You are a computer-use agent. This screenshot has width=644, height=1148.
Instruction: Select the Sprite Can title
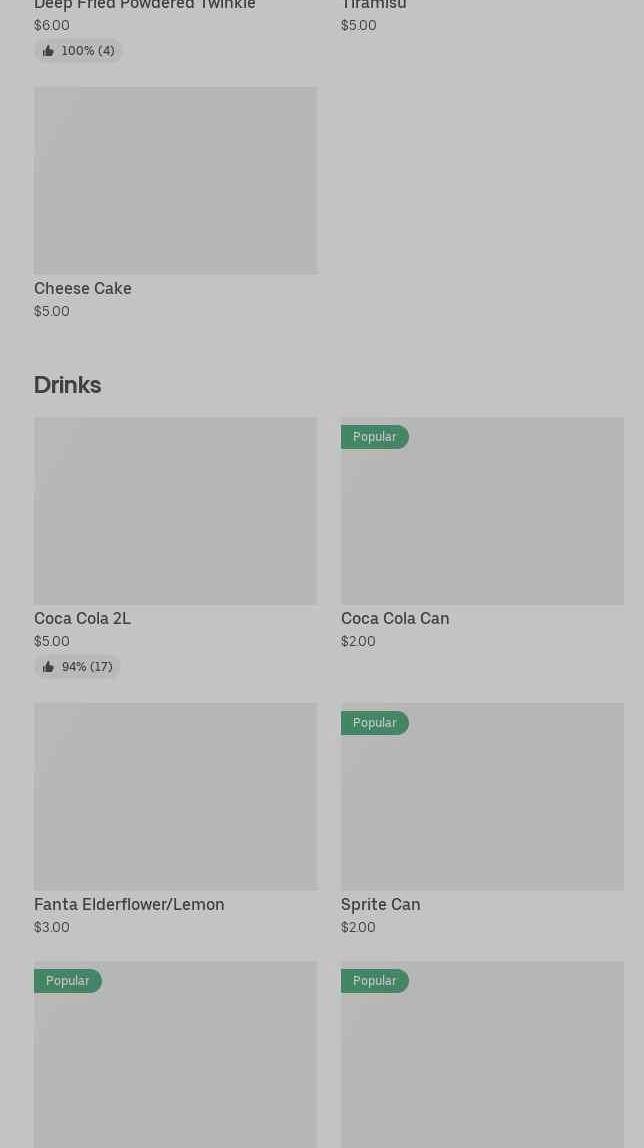pos(380,904)
